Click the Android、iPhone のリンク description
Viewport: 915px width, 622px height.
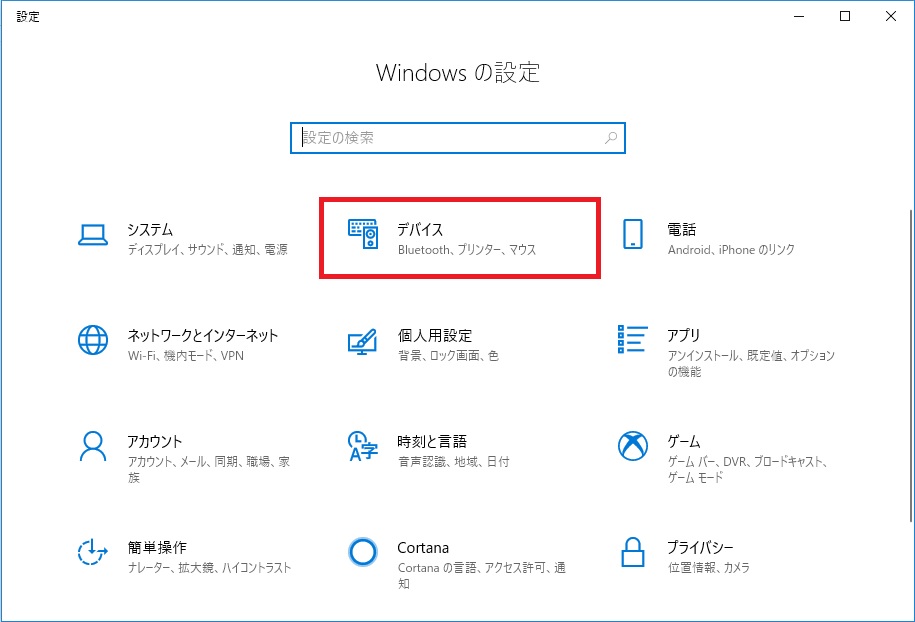click(731, 250)
